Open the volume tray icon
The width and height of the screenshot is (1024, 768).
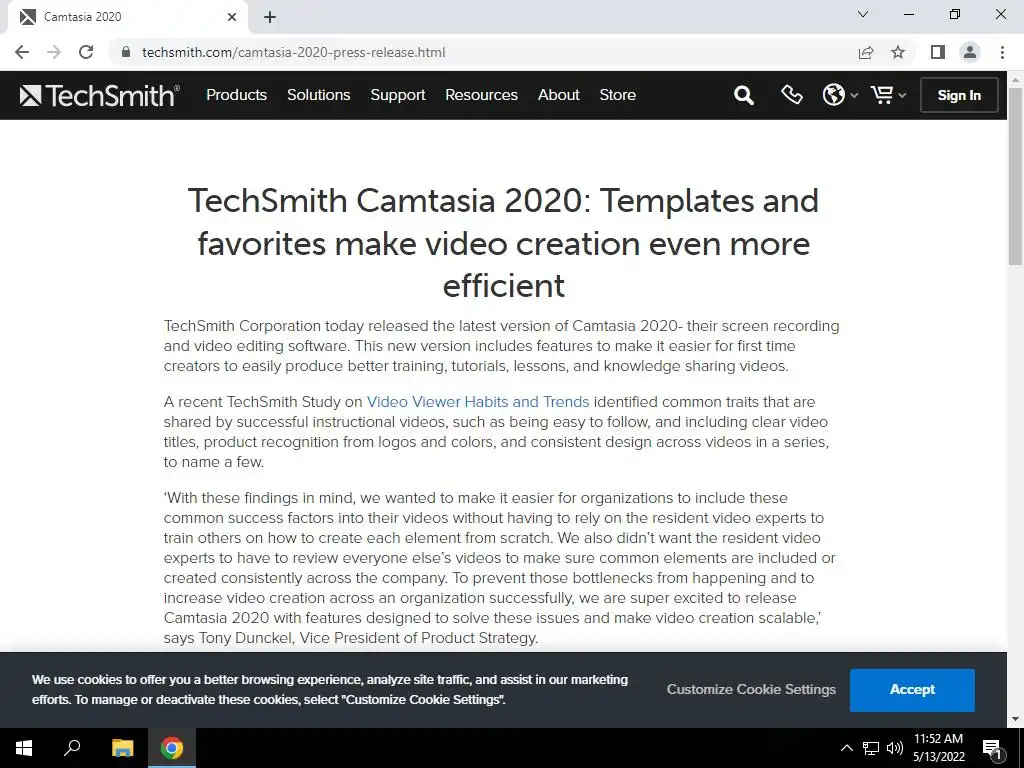[895, 748]
